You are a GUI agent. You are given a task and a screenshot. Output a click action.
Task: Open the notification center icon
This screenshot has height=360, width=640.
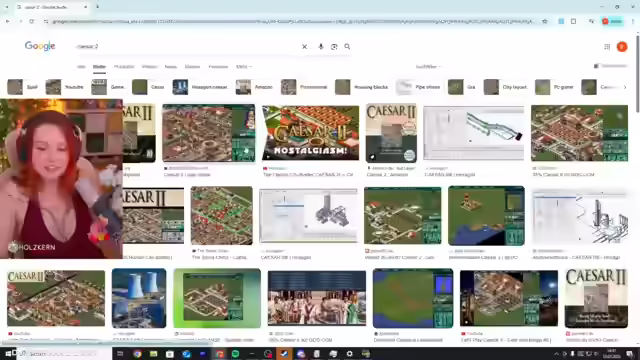pos(629,354)
